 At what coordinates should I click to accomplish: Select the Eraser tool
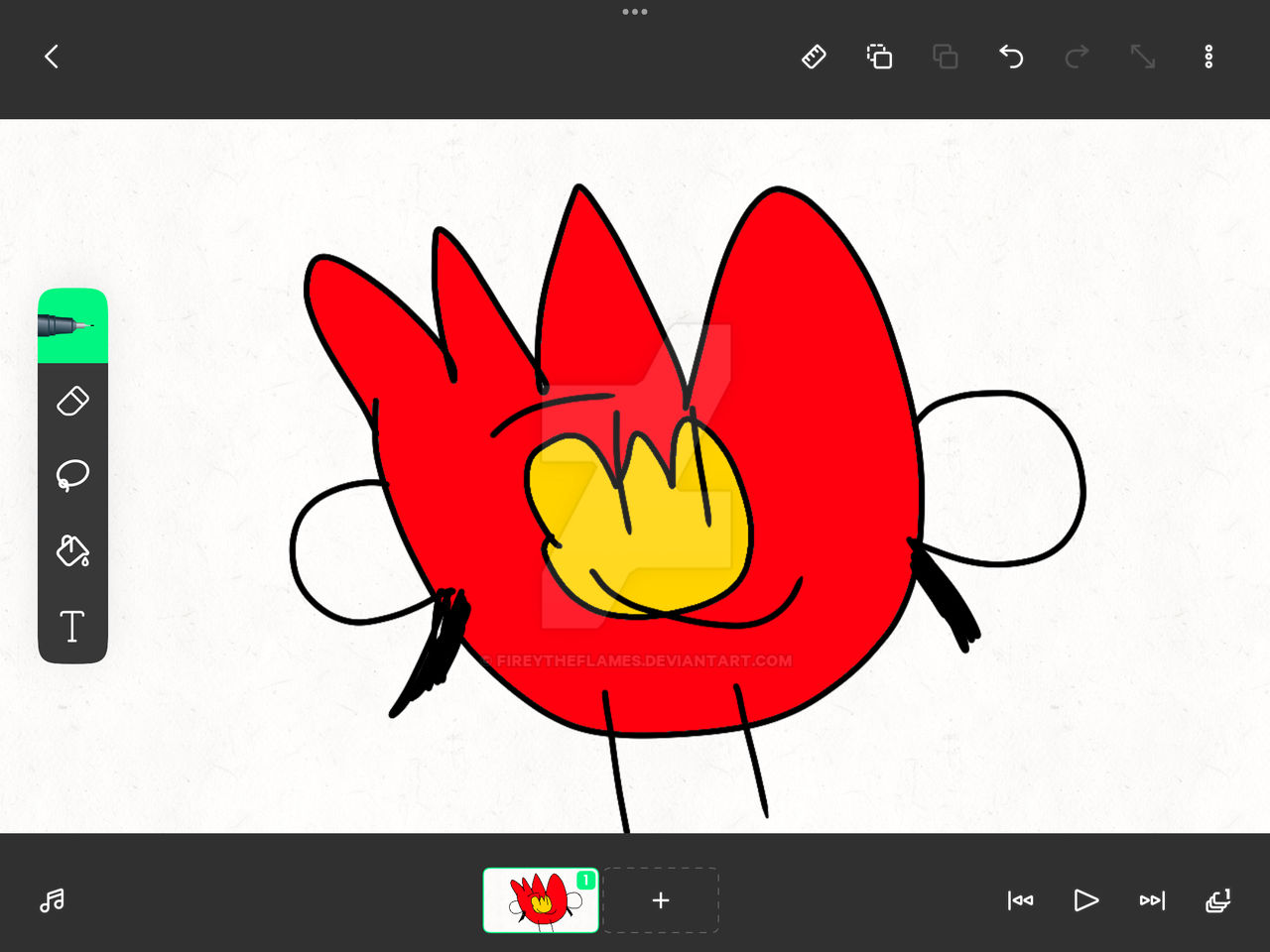pyautogui.click(x=72, y=401)
